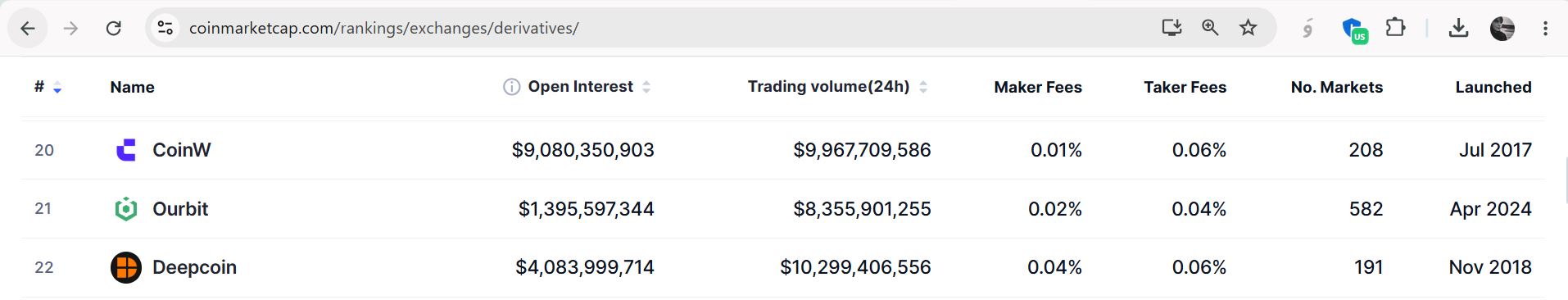Click the install app icon in address bar

coord(1171,28)
